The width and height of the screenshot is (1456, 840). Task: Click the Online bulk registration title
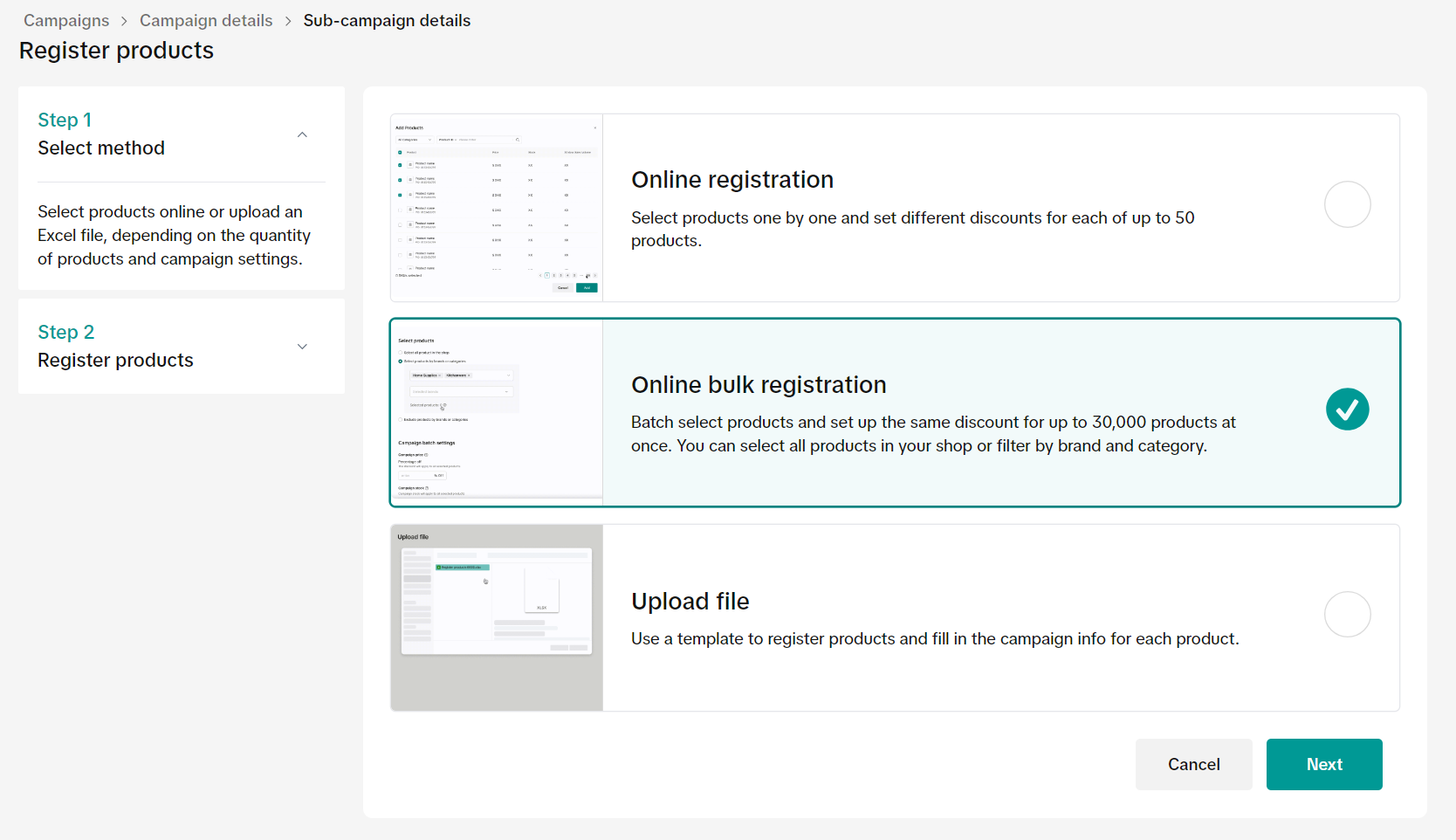[x=759, y=385]
